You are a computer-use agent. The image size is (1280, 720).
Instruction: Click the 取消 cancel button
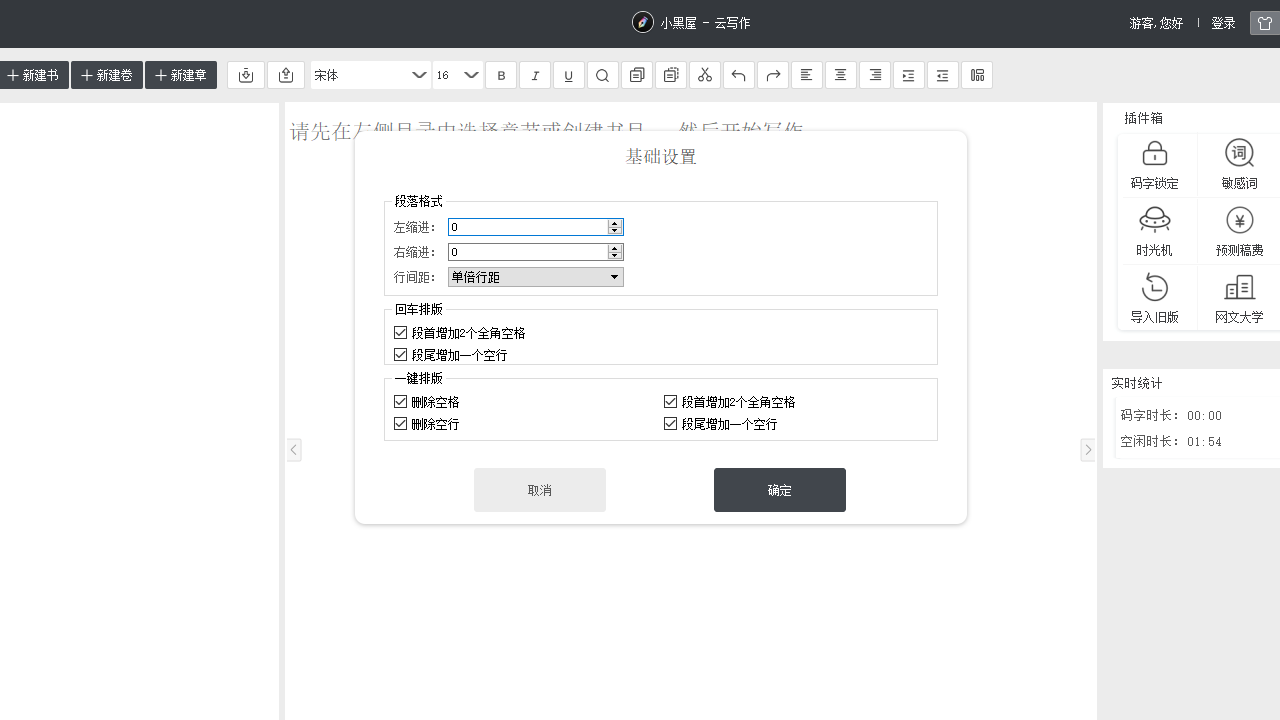(540, 490)
